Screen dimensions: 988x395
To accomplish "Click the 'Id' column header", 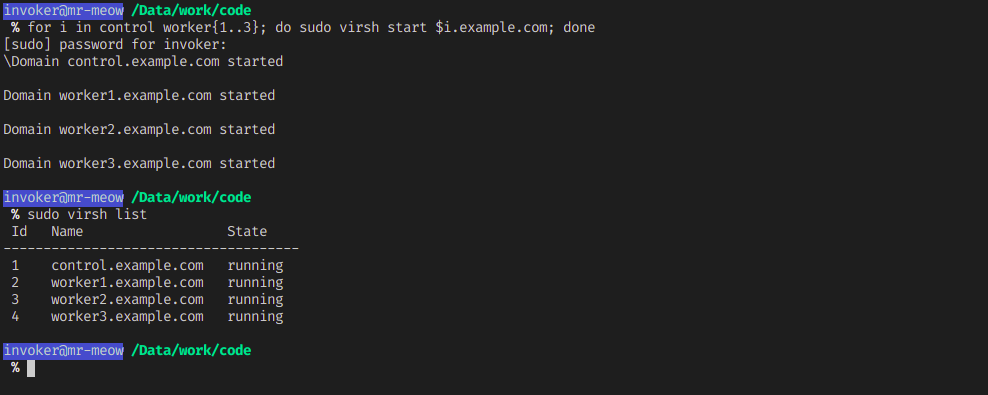I will click(x=20, y=232).
